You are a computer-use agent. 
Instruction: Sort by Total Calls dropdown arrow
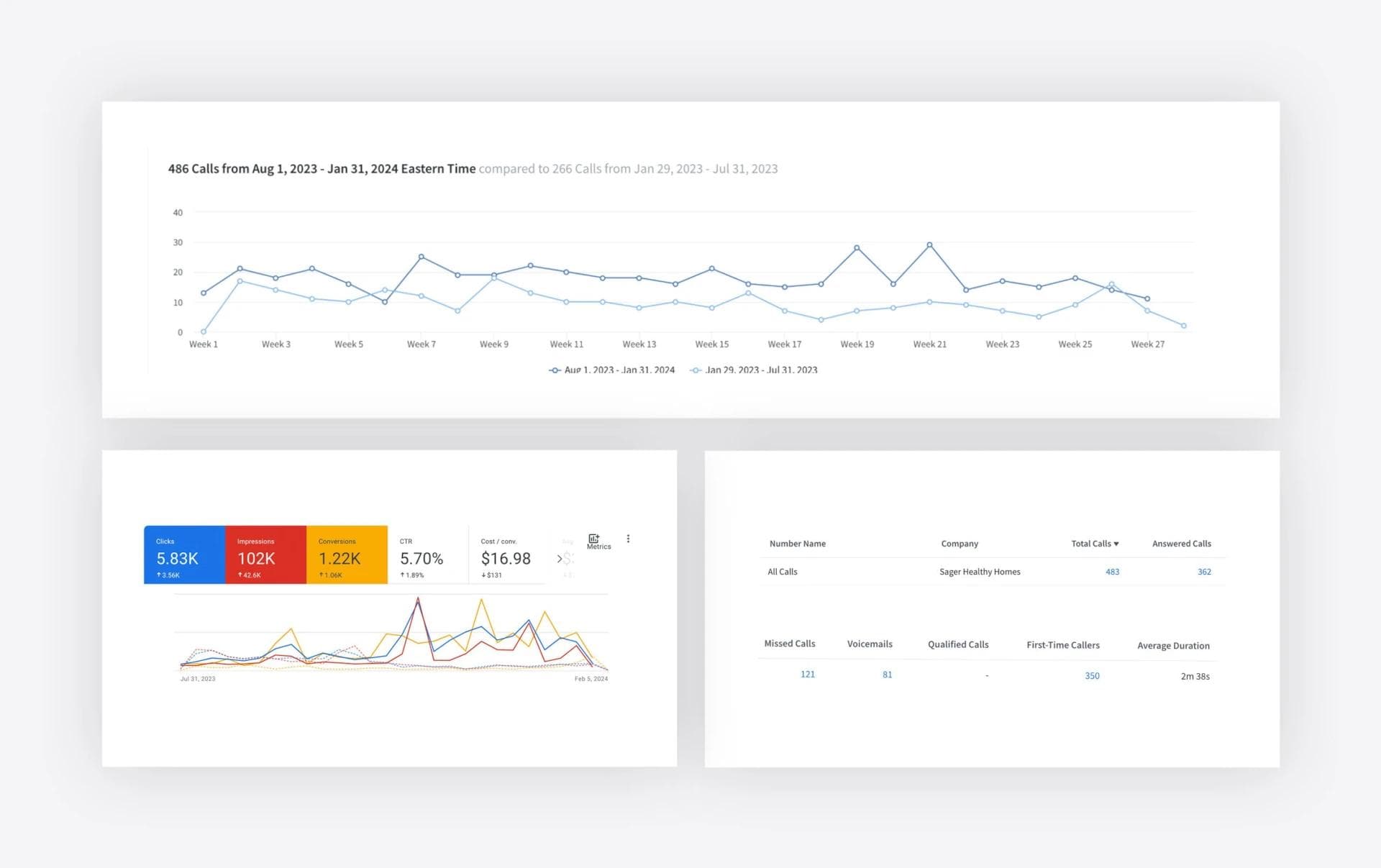(x=1116, y=544)
